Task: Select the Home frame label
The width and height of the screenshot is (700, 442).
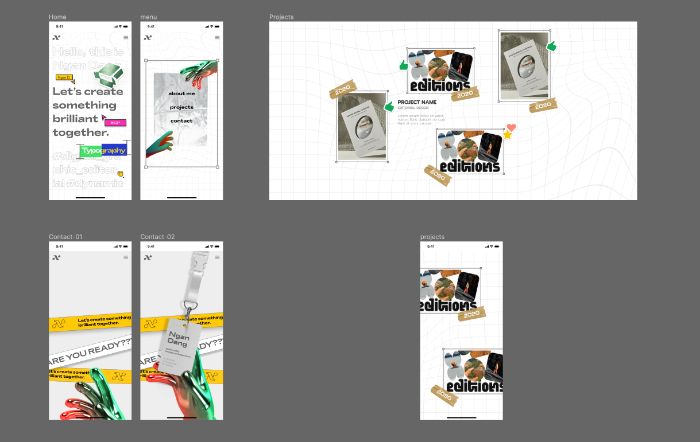Action: tap(57, 17)
